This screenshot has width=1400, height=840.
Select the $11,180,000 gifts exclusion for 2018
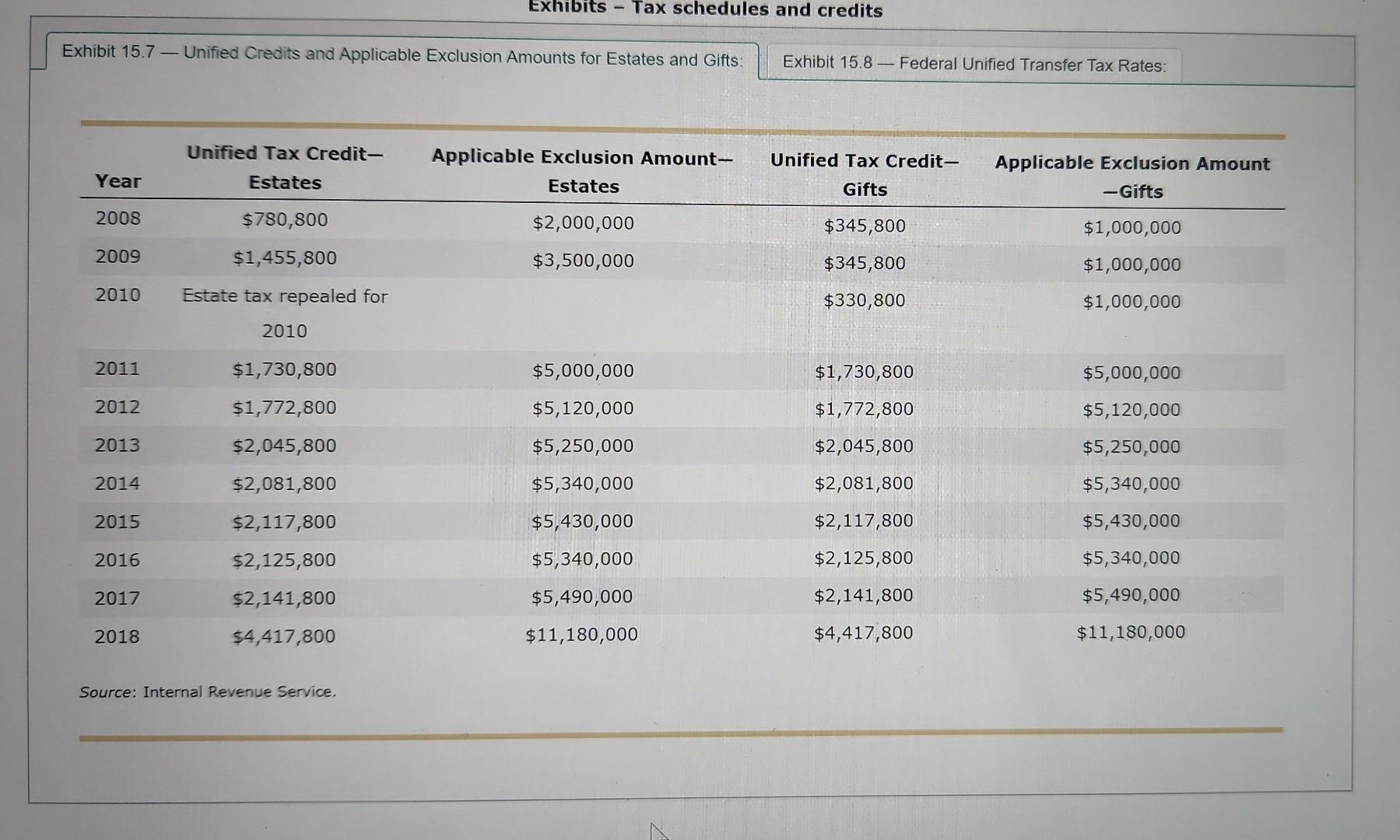tap(1132, 632)
